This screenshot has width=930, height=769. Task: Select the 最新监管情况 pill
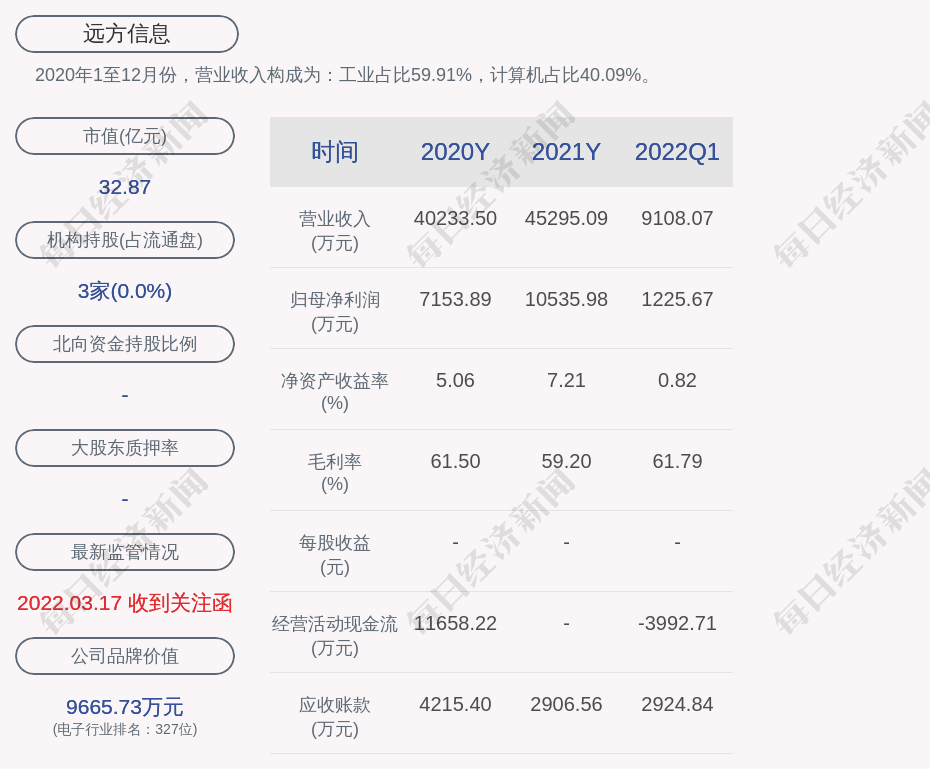(x=125, y=552)
